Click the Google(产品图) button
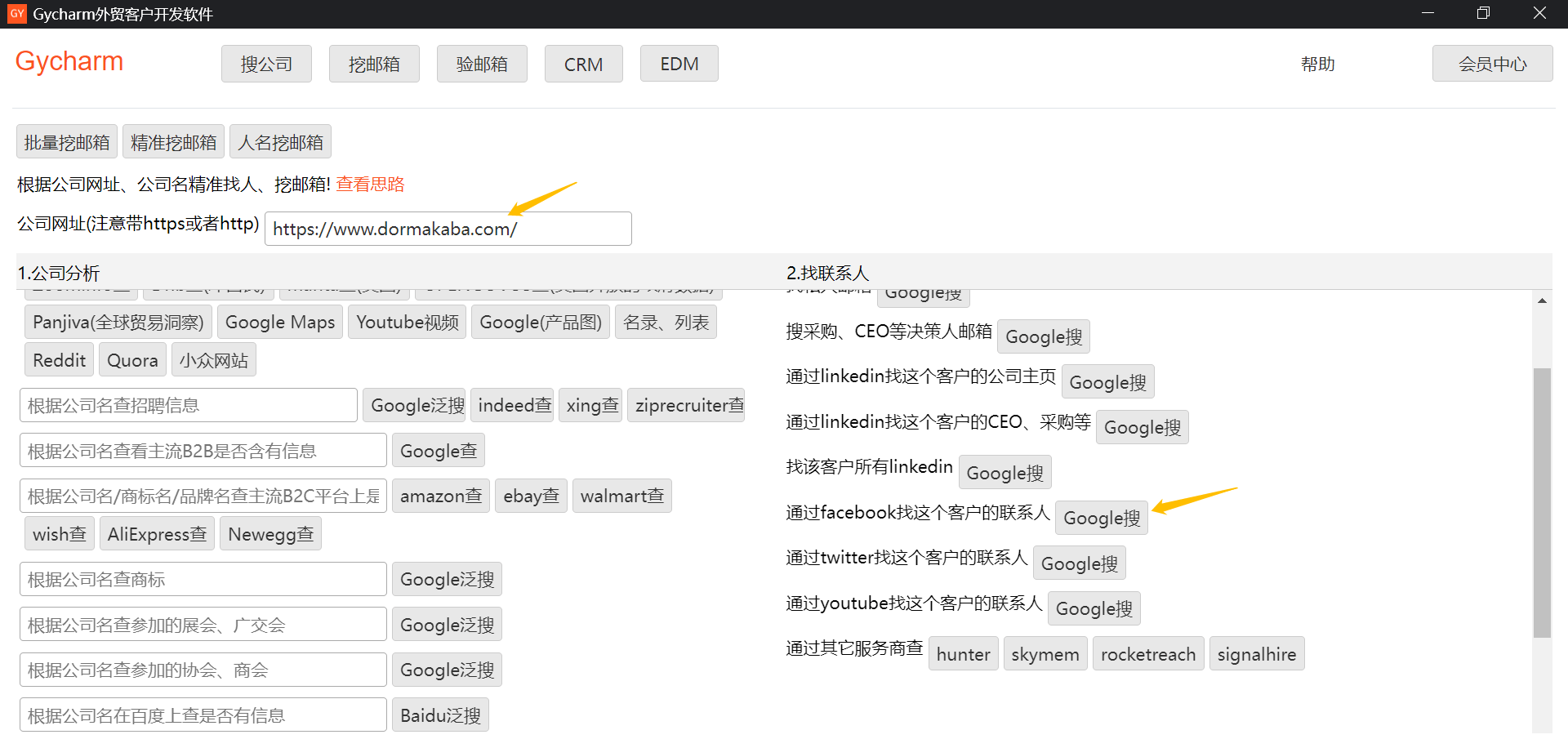Image resolution: width=1568 pixels, height=748 pixels. pos(541,322)
